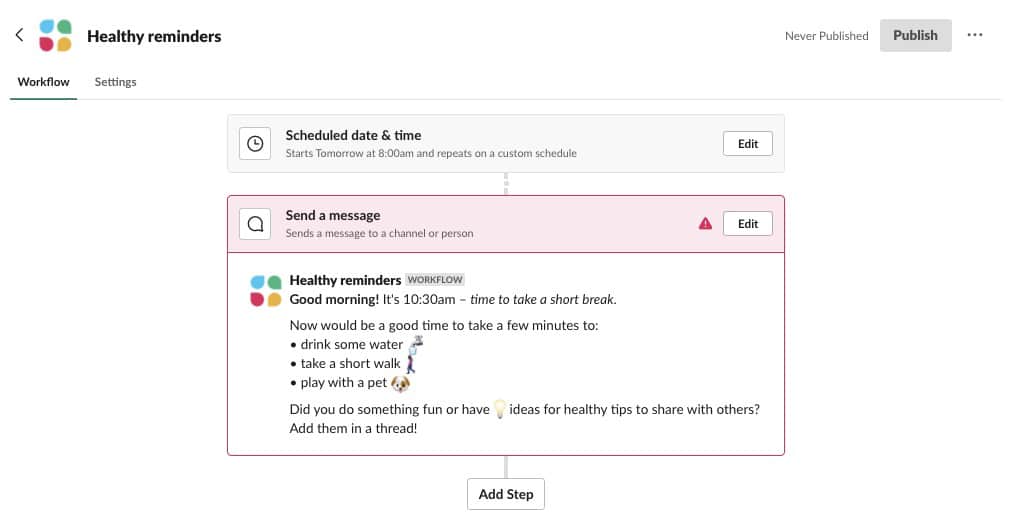
Task: Click the Never Published status text
Action: [x=826, y=36]
